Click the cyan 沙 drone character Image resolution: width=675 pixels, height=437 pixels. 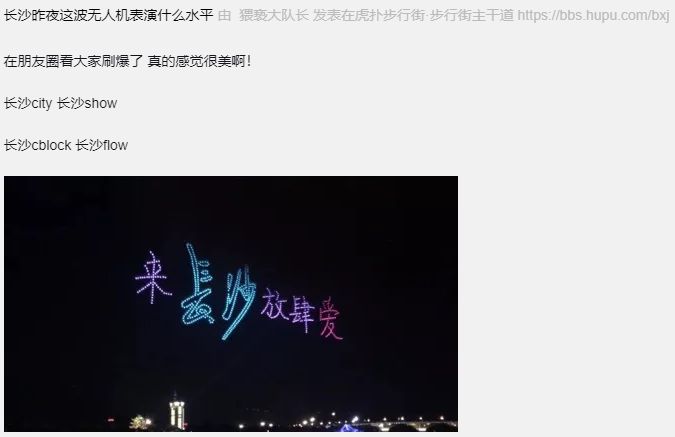pyautogui.click(x=238, y=302)
